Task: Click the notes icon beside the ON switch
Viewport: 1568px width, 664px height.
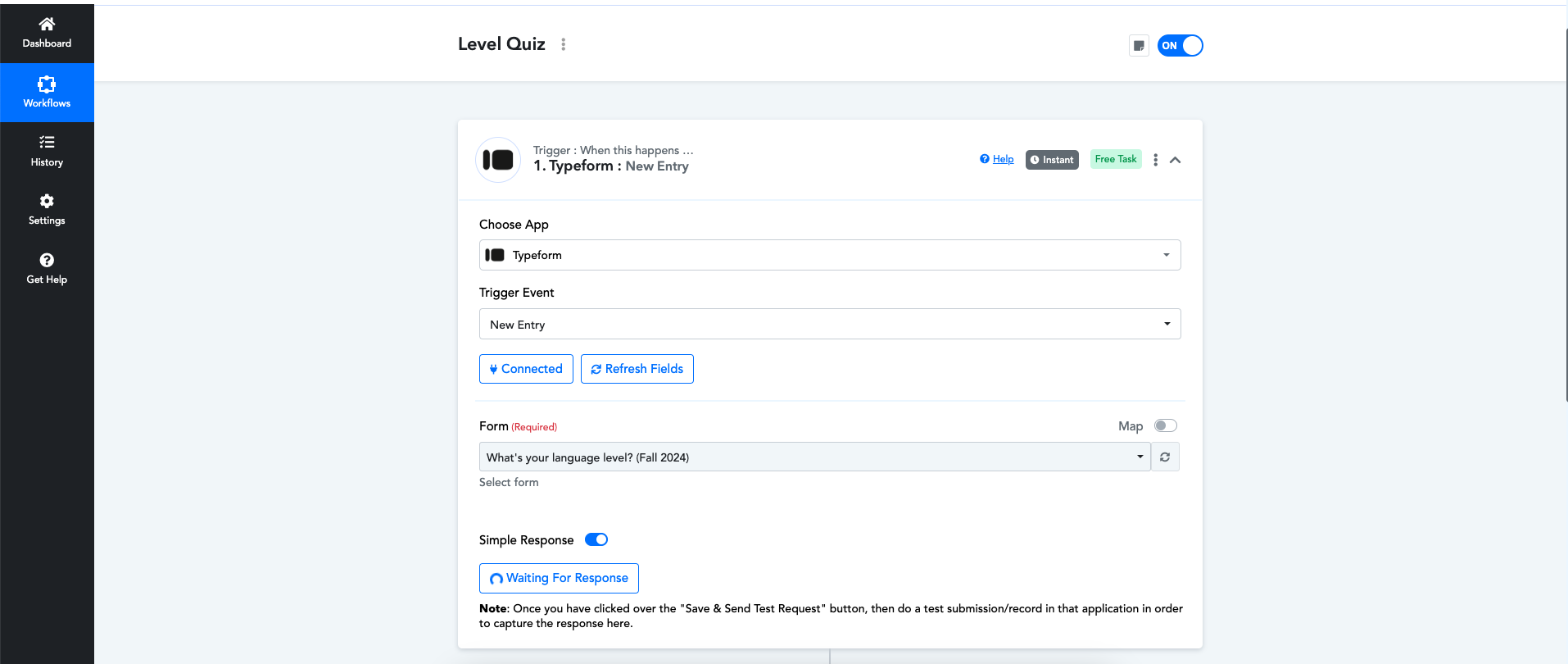Action: coord(1139,46)
